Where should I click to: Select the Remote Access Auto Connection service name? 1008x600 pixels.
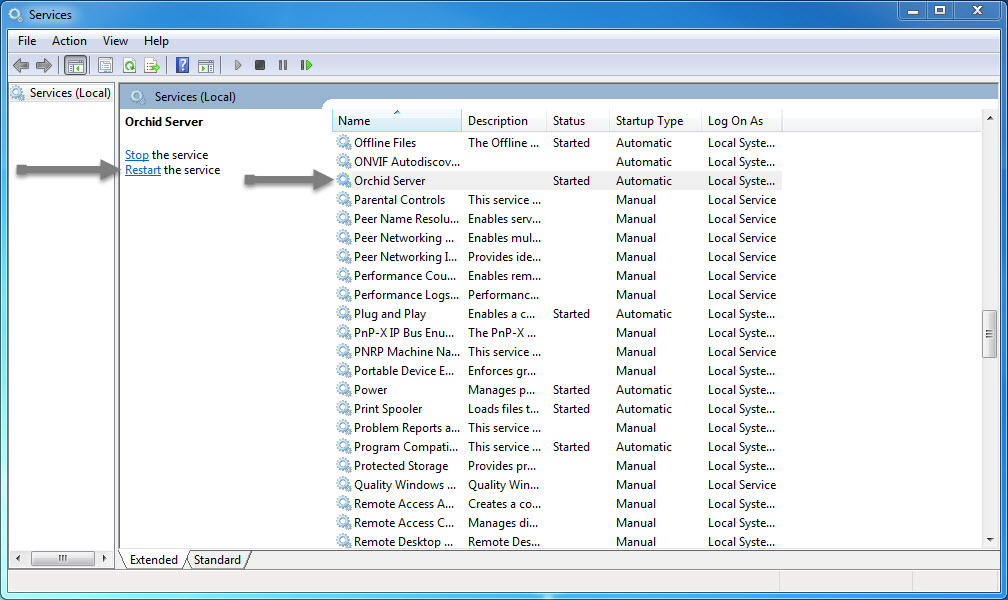click(404, 504)
